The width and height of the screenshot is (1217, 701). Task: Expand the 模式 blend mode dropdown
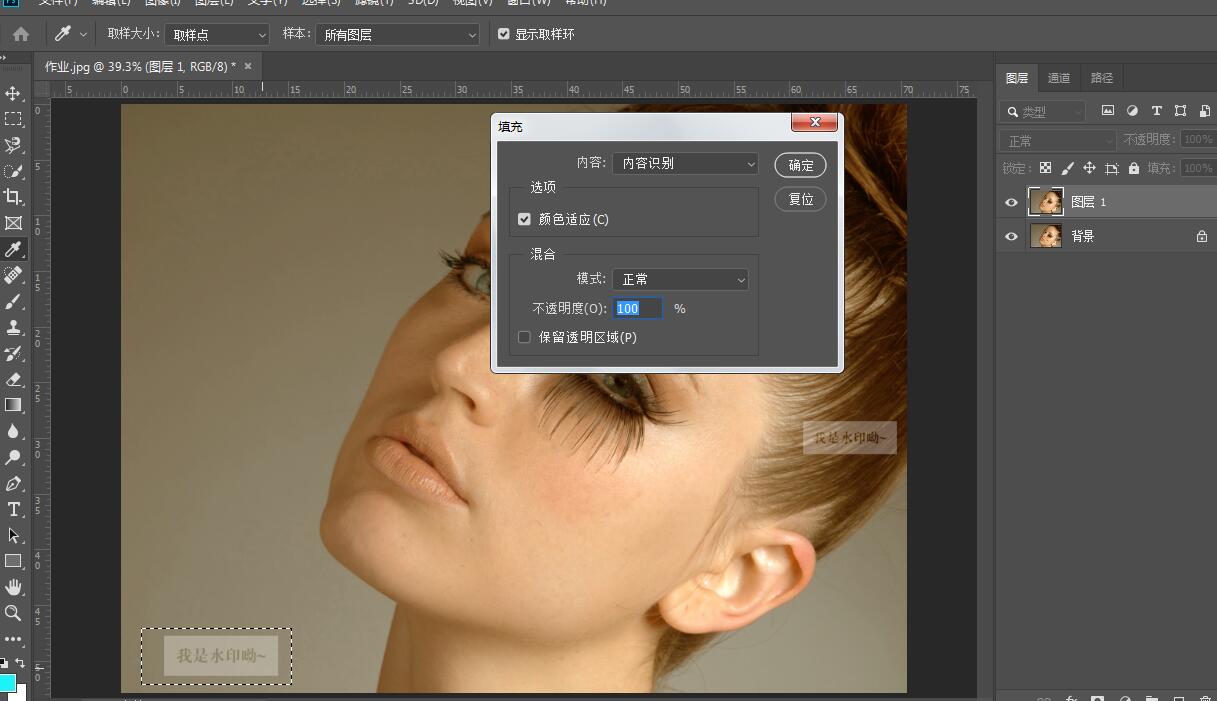tap(680, 279)
